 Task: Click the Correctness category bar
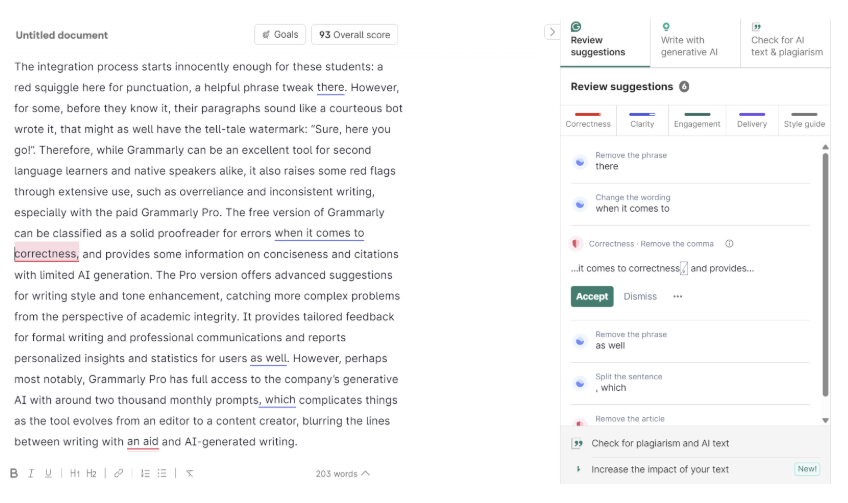[587, 120]
